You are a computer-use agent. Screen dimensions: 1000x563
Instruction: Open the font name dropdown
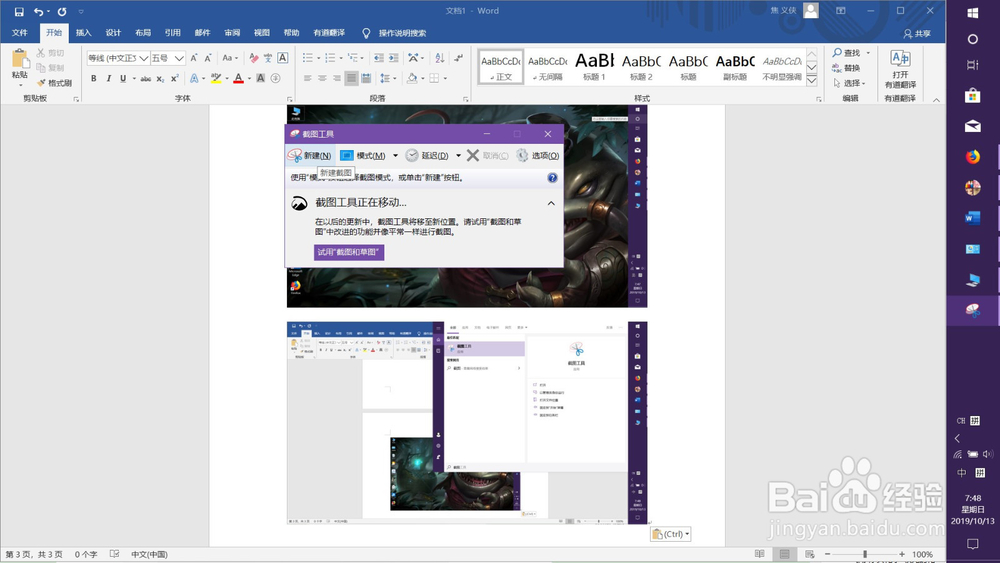click(x=144, y=58)
